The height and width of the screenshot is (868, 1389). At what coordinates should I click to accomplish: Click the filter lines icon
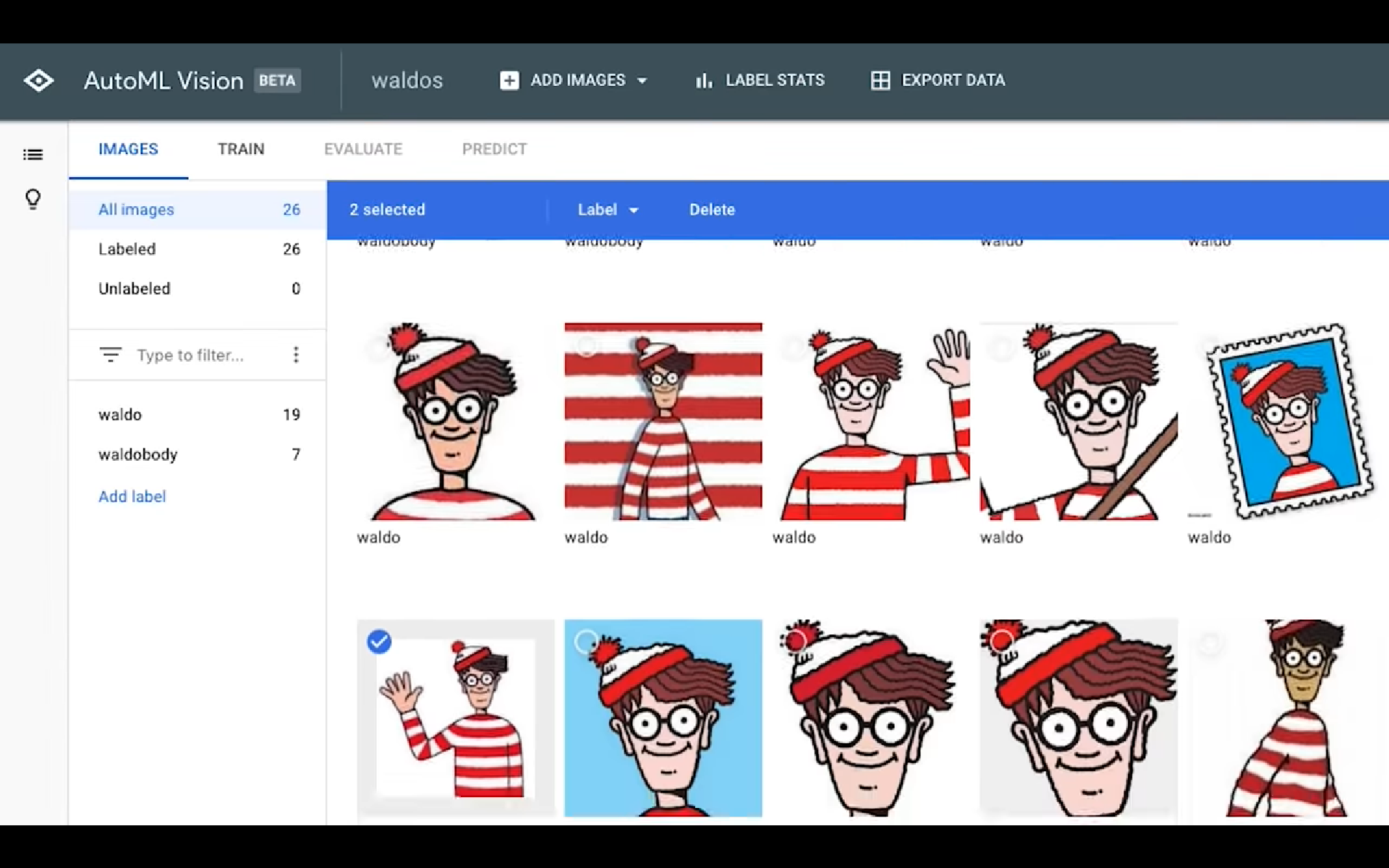[x=111, y=354]
